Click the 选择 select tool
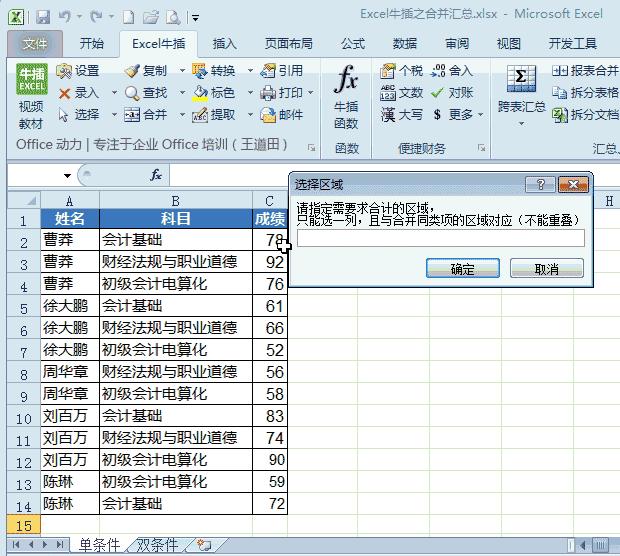Viewport: 620px width, 556px height. 78,115
